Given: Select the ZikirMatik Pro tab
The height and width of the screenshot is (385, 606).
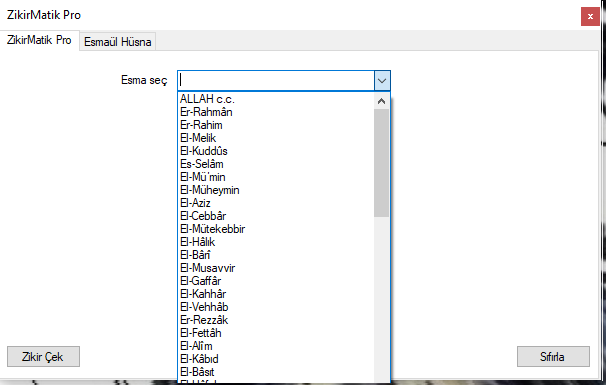Looking at the screenshot, I should [39, 40].
